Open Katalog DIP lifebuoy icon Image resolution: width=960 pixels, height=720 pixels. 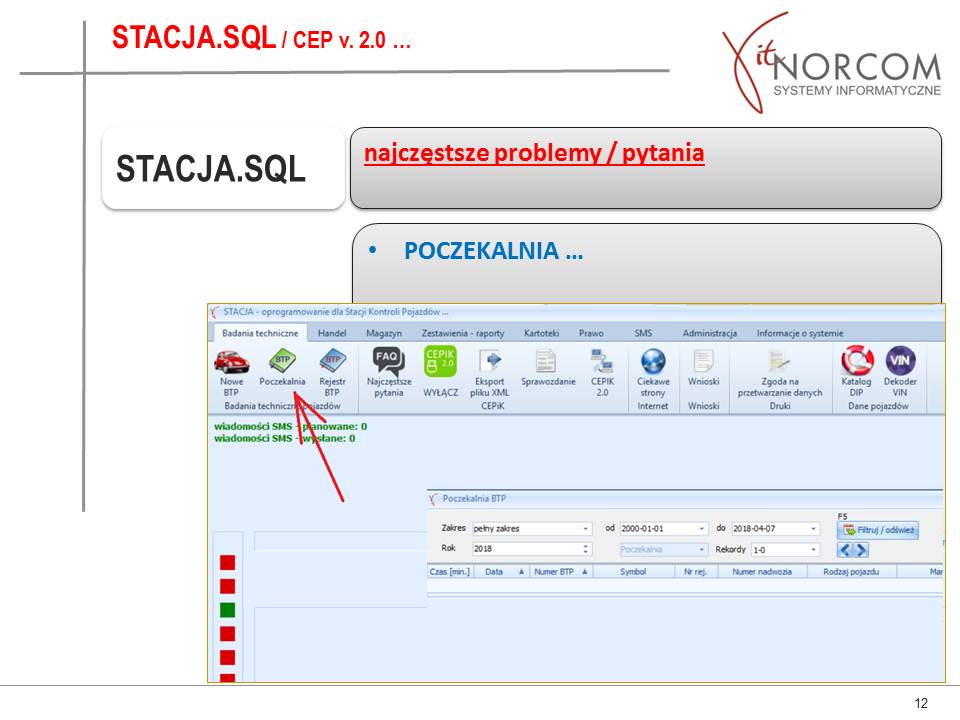pyautogui.click(x=856, y=360)
